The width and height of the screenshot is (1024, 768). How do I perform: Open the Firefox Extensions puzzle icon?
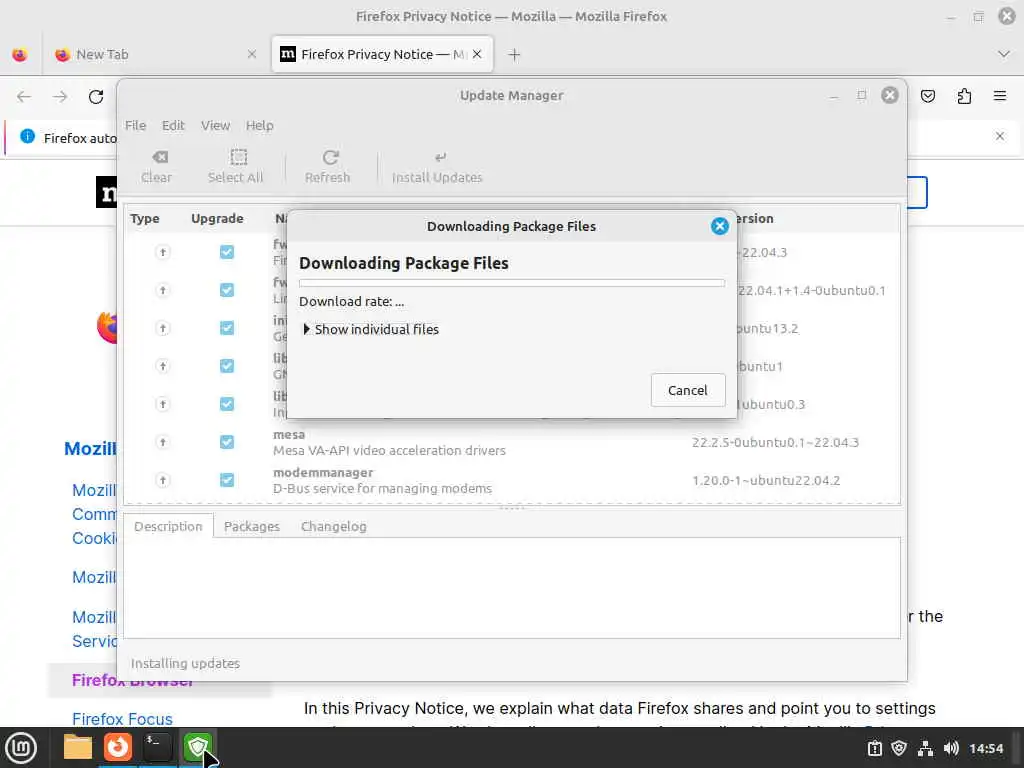[x=964, y=97]
